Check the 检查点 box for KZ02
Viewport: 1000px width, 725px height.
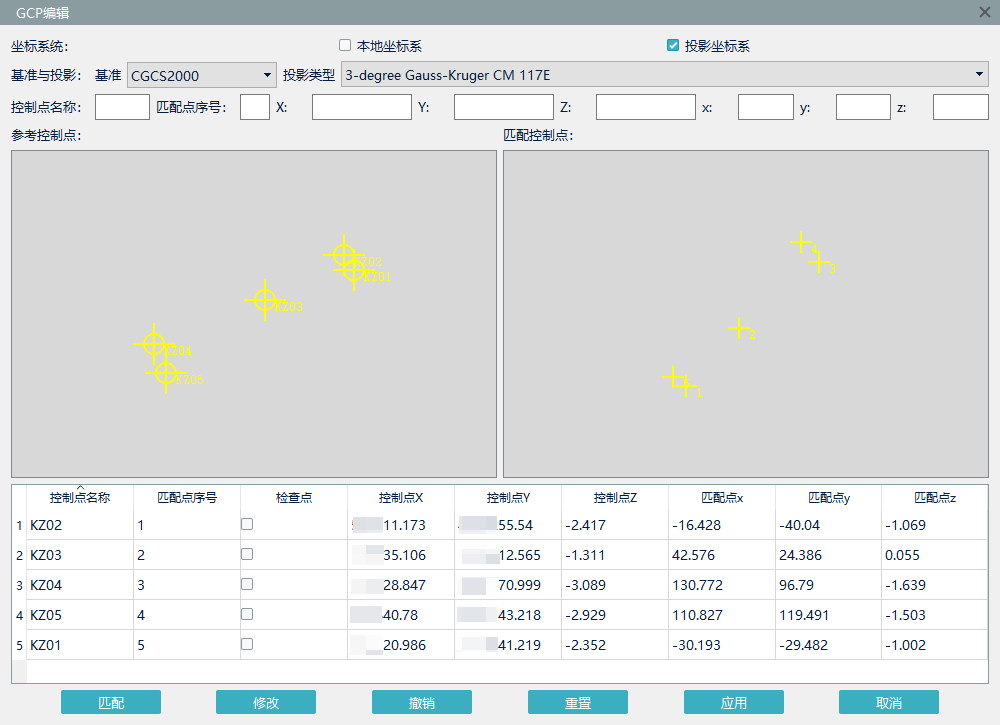[x=247, y=524]
